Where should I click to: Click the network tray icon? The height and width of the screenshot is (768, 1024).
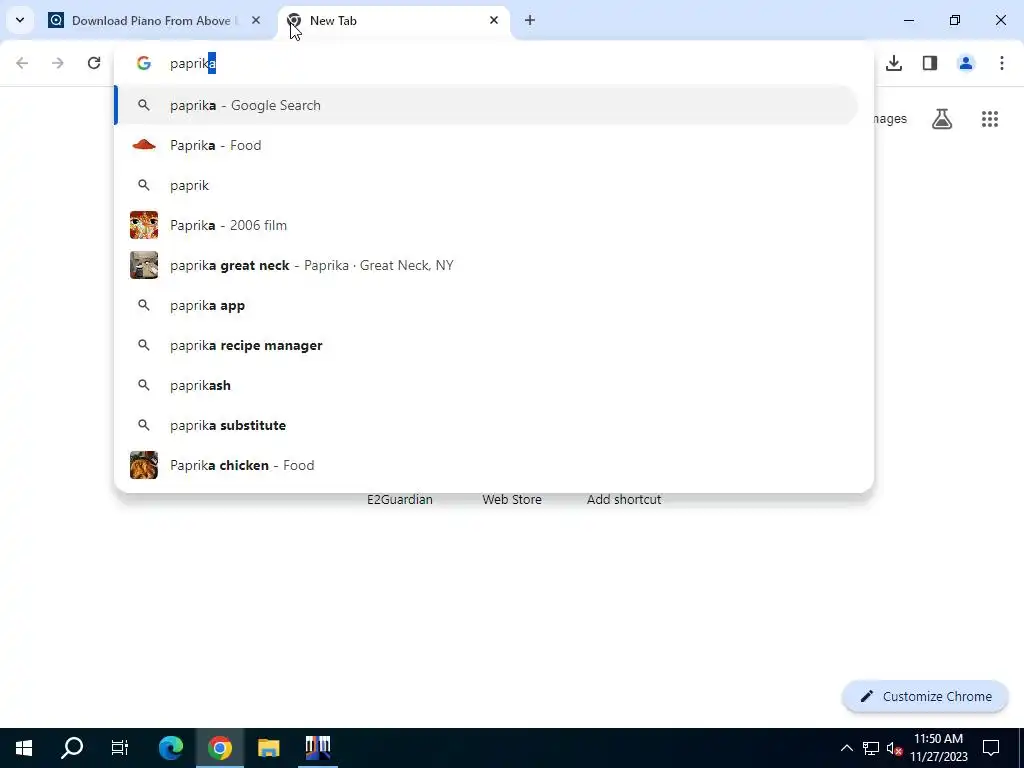pyautogui.click(x=871, y=748)
